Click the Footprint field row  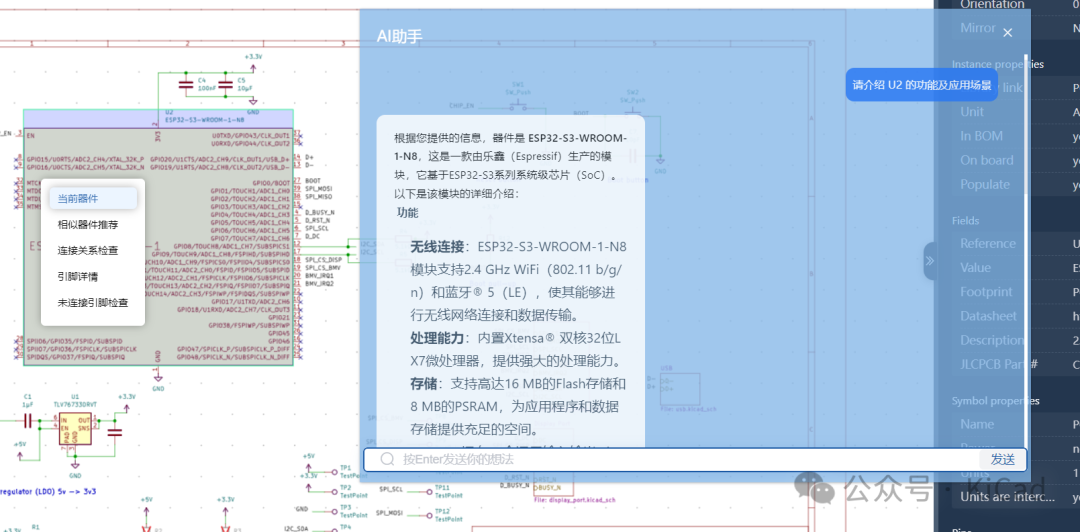tap(1016, 291)
